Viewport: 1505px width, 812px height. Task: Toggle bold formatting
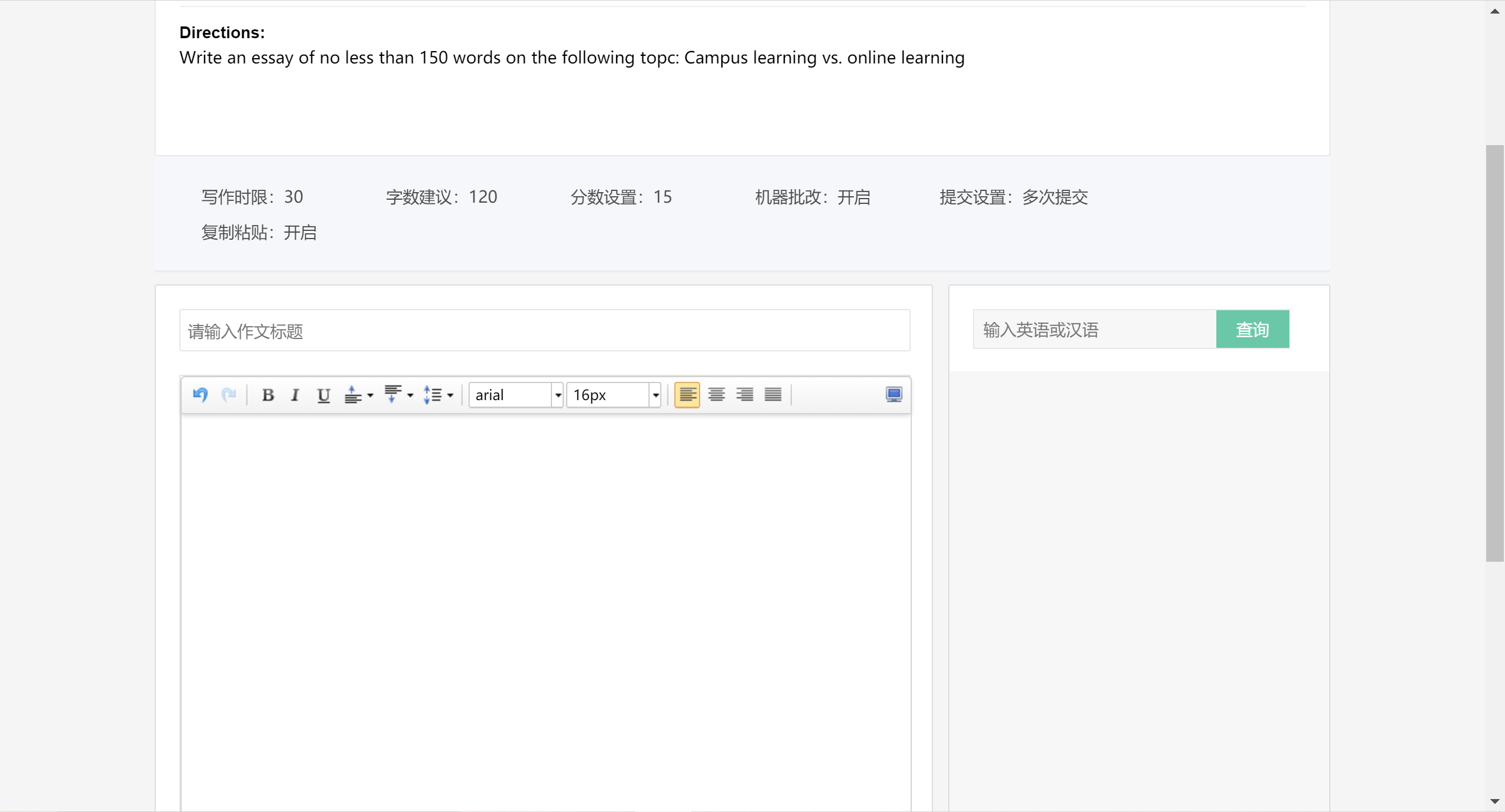pos(268,395)
